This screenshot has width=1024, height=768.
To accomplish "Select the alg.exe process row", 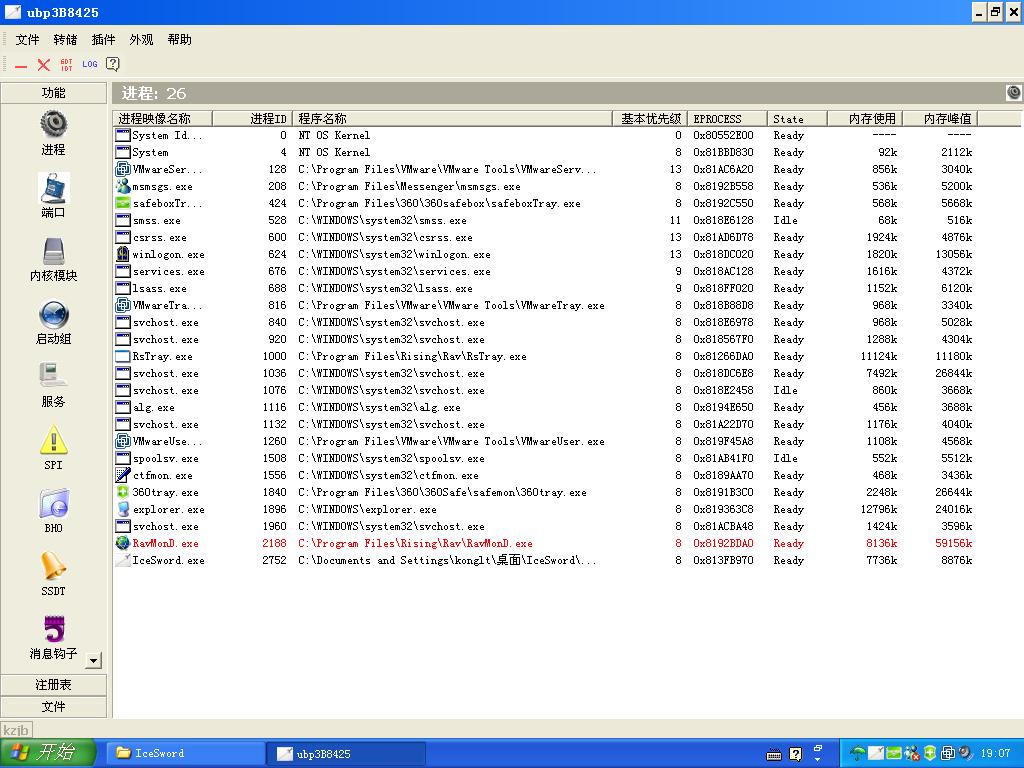I will pyautogui.click(x=545, y=407).
